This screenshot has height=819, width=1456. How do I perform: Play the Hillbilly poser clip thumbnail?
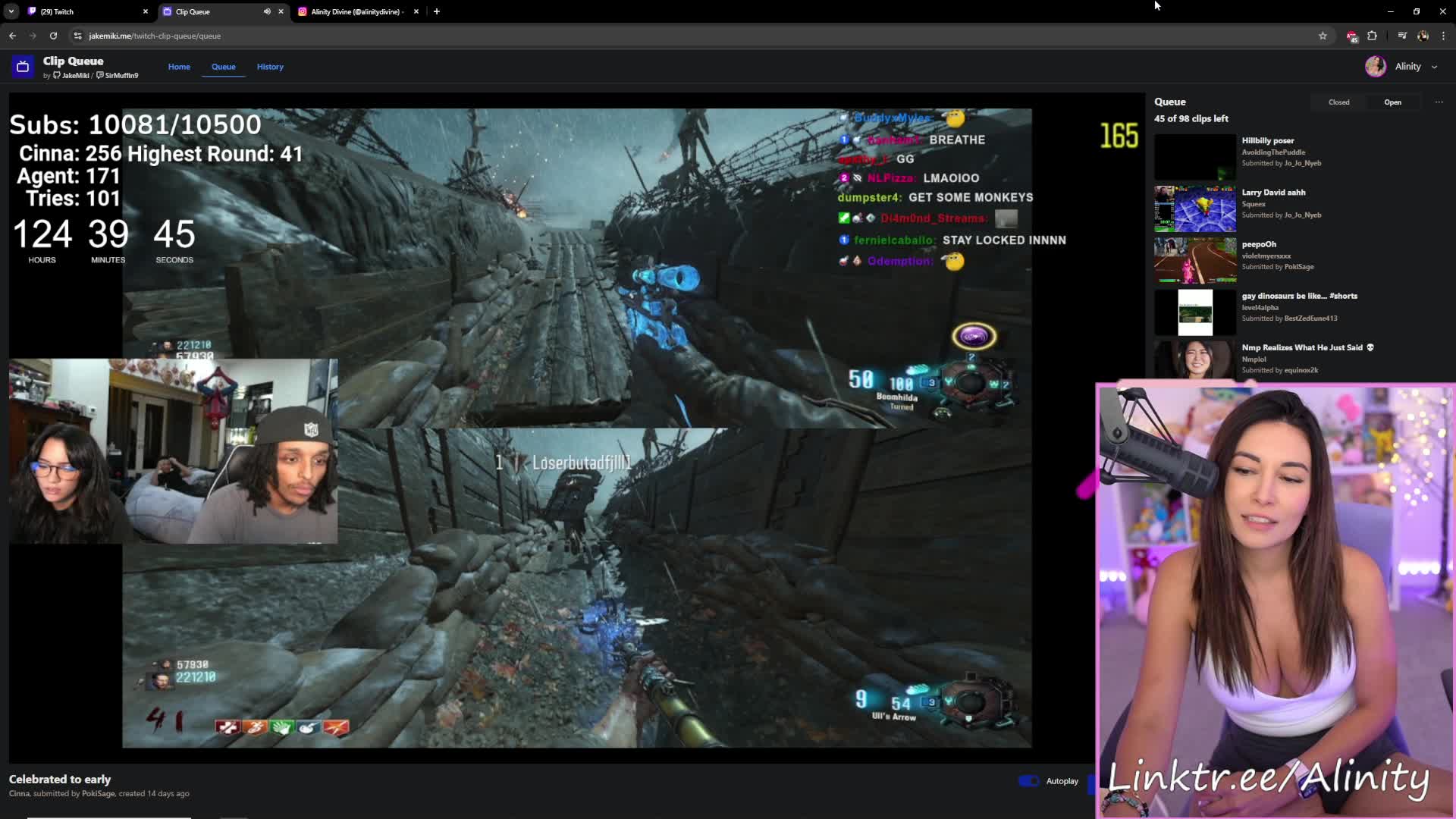tap(1195, 157)
